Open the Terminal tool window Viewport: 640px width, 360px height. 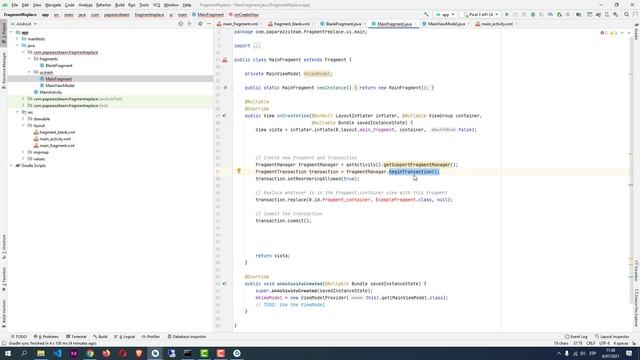(76, 337)
